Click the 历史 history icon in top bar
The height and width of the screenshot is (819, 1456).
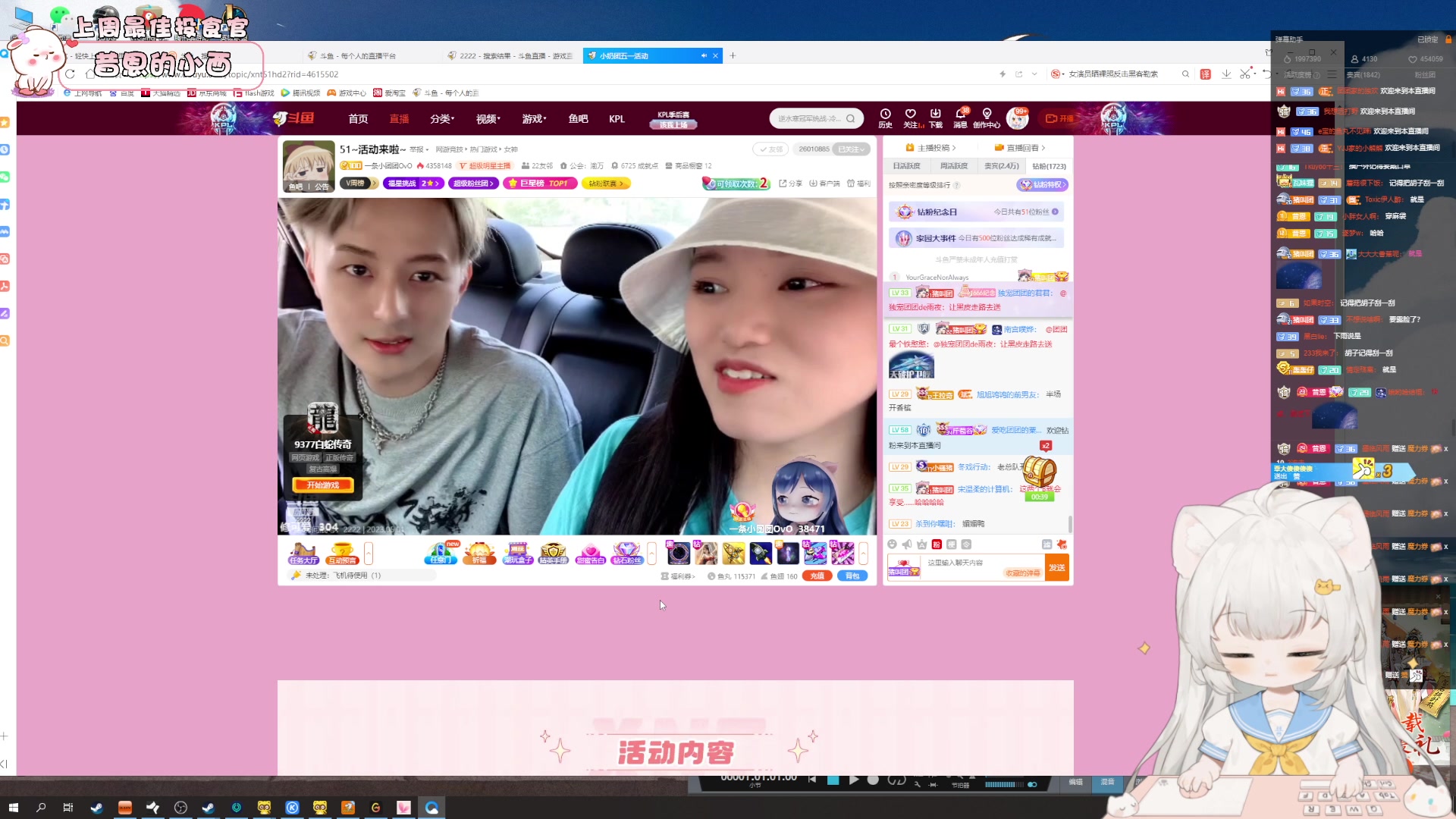[884, 118]
